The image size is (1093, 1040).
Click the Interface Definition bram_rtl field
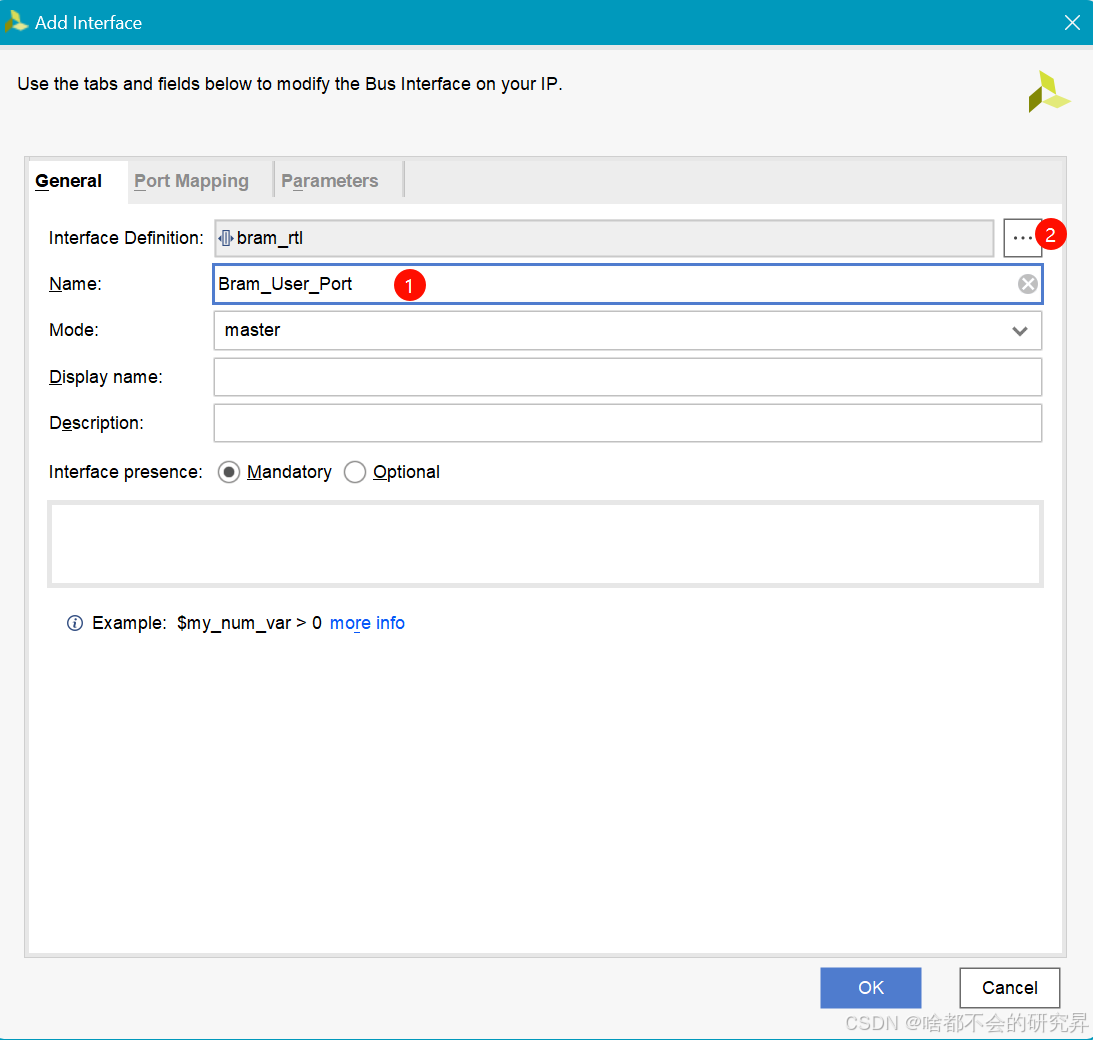[x=604, y=238]
